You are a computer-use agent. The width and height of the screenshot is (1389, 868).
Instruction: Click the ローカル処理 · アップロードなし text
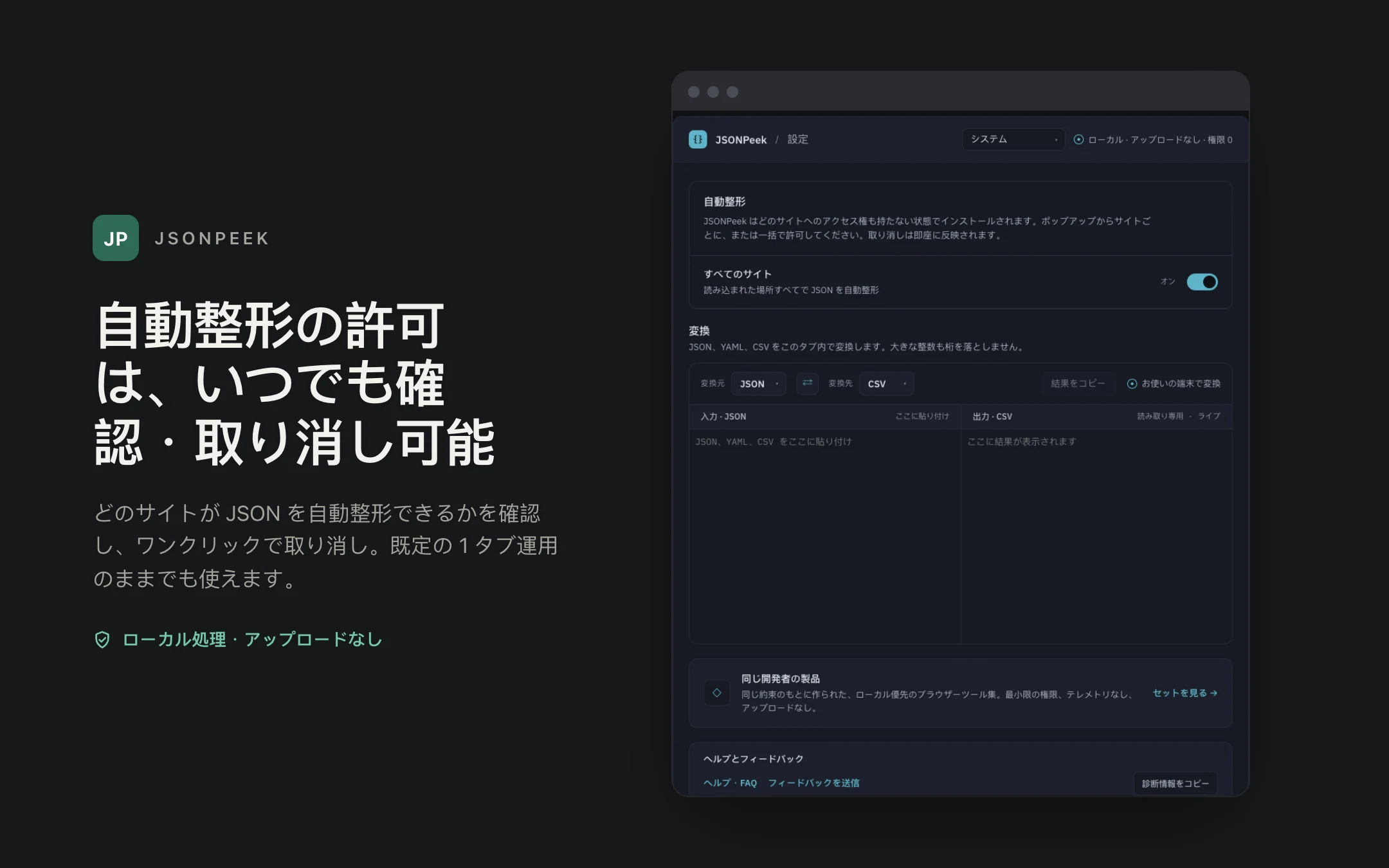(252, 639)
